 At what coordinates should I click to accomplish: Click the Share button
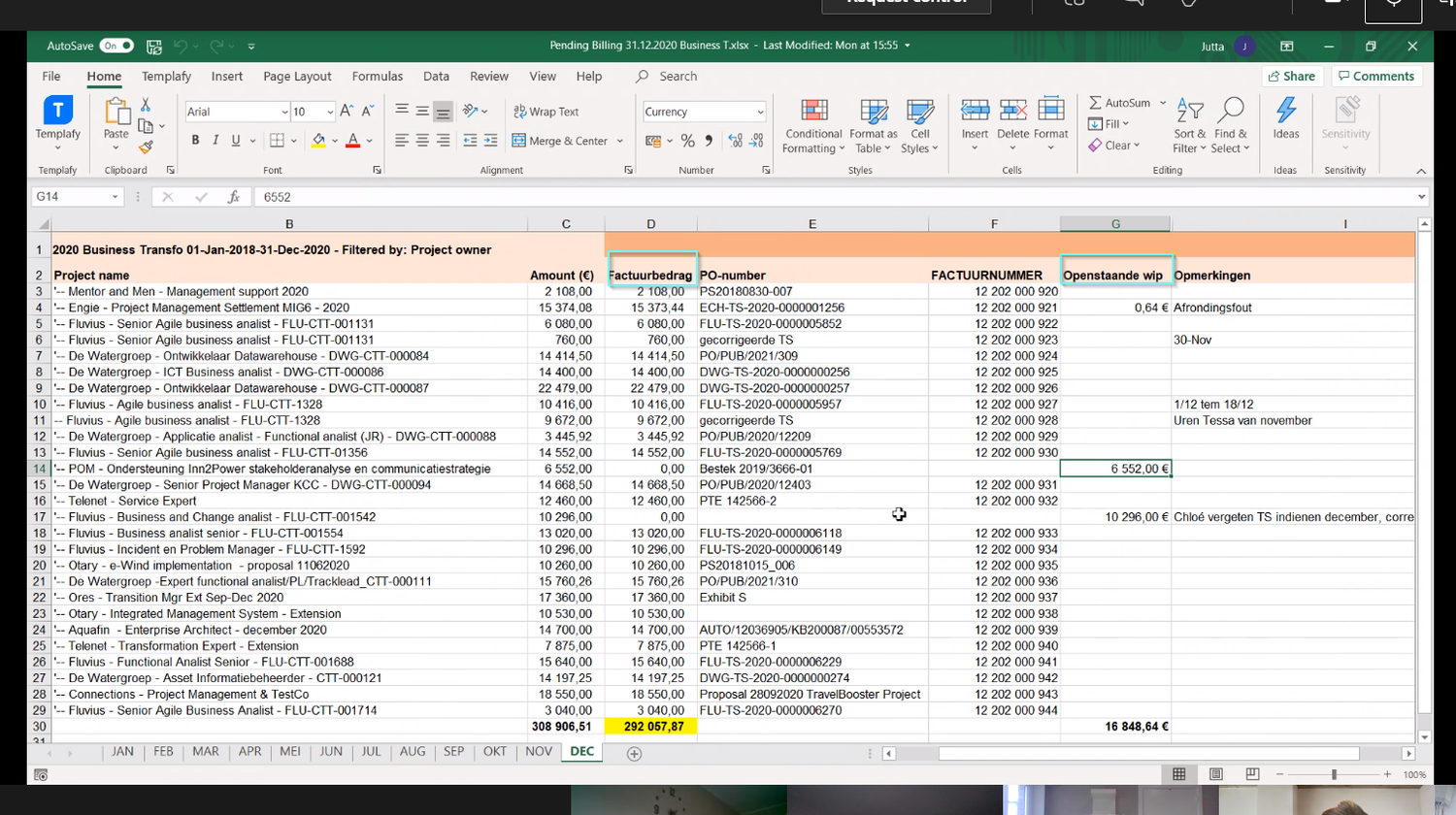tap(1291, 76)
